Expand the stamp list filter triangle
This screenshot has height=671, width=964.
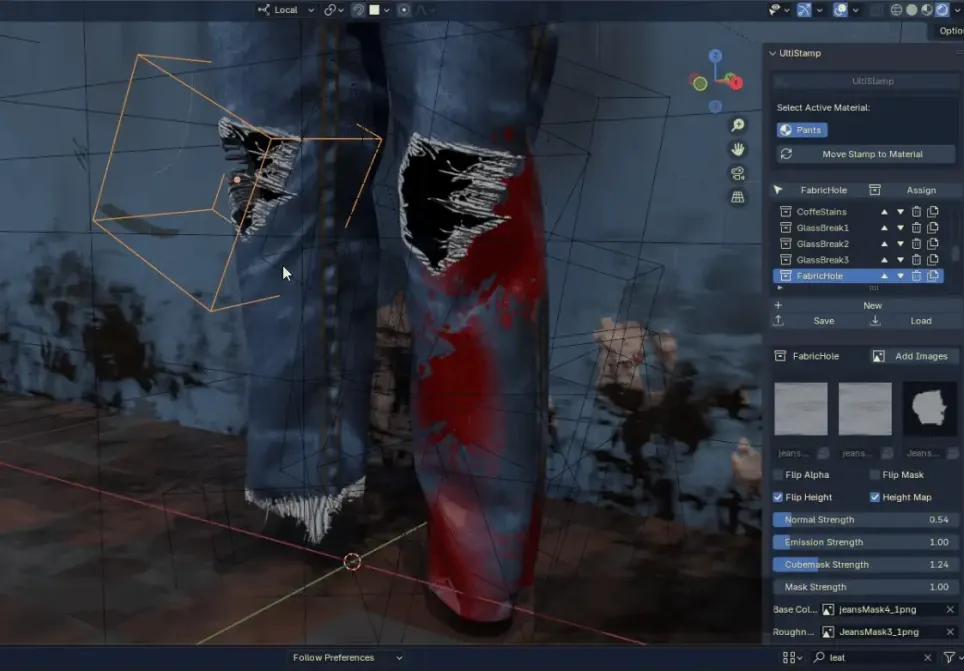point(780,288)
